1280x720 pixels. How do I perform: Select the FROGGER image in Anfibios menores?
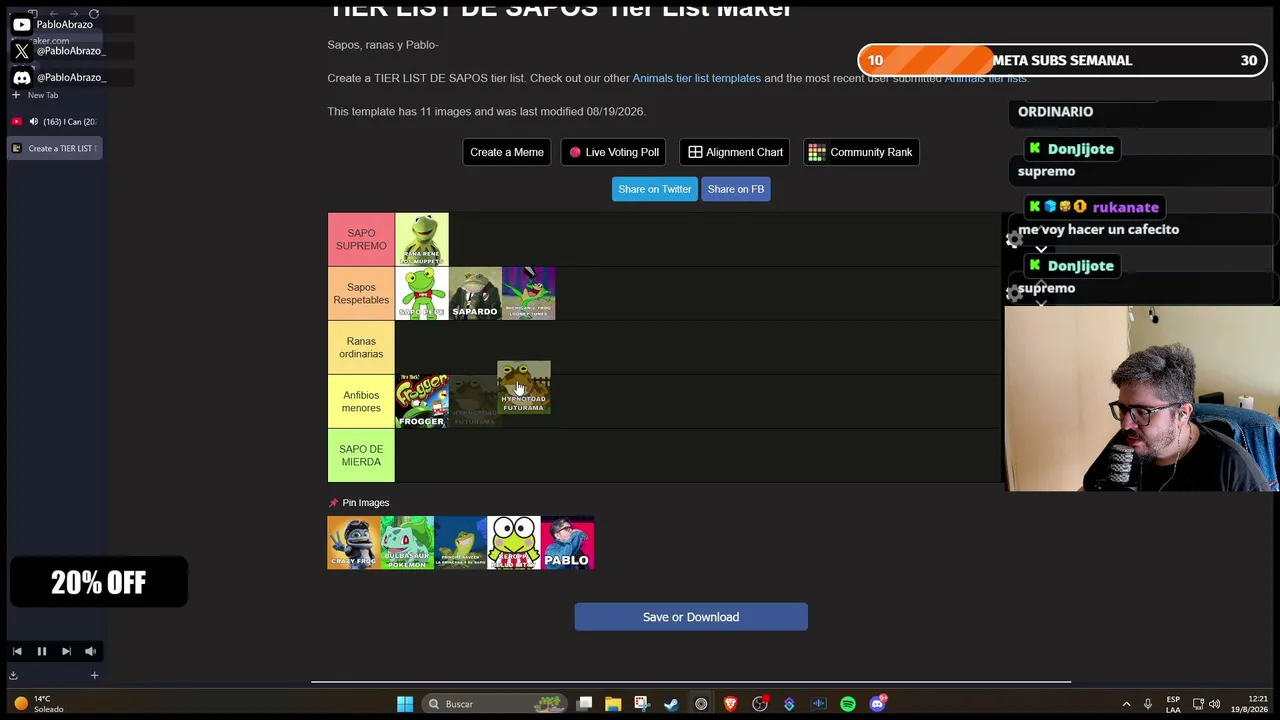pyautogui.click(x=422, y=401)
